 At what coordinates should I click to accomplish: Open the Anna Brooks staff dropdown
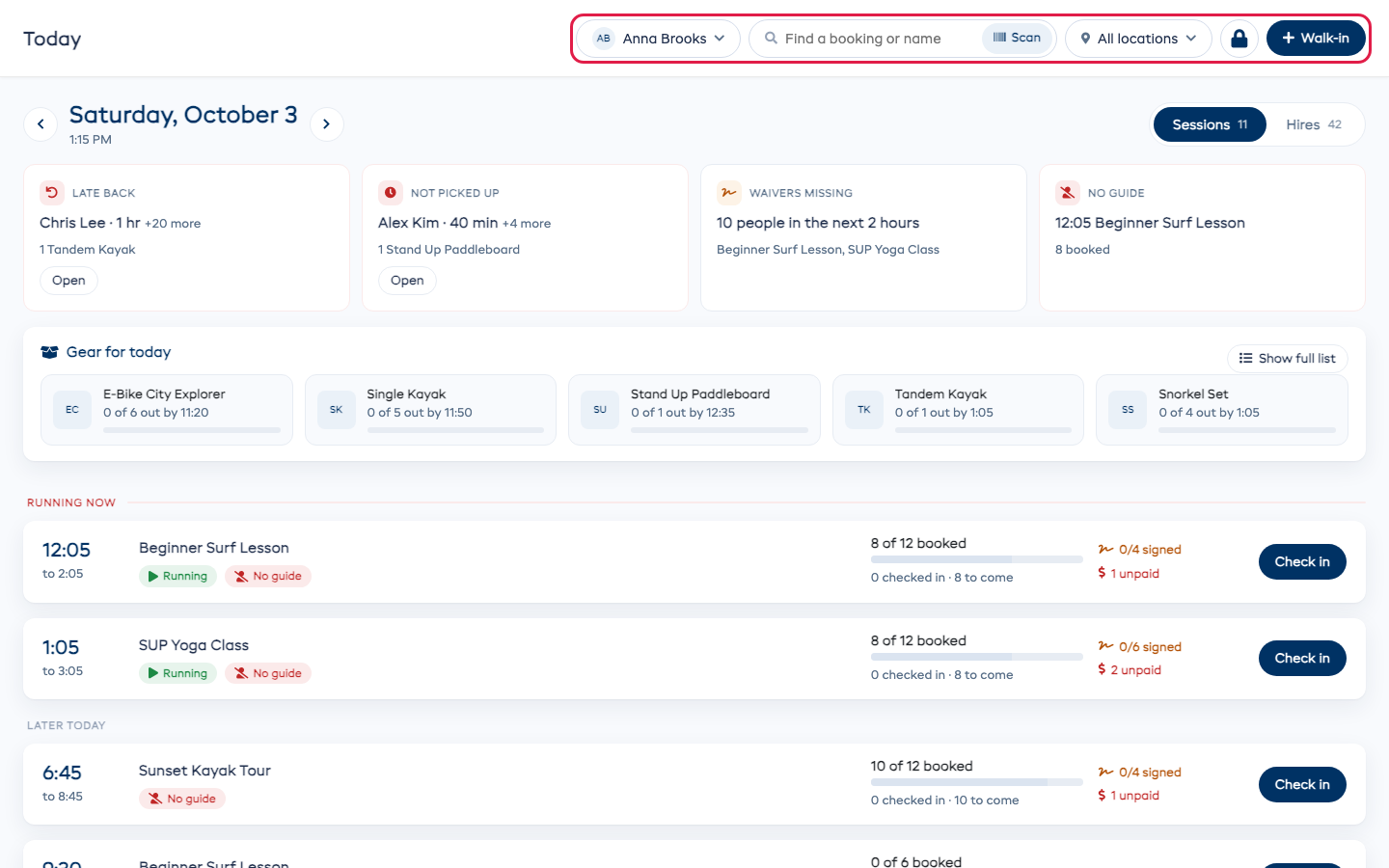click(x=659, y=39)
